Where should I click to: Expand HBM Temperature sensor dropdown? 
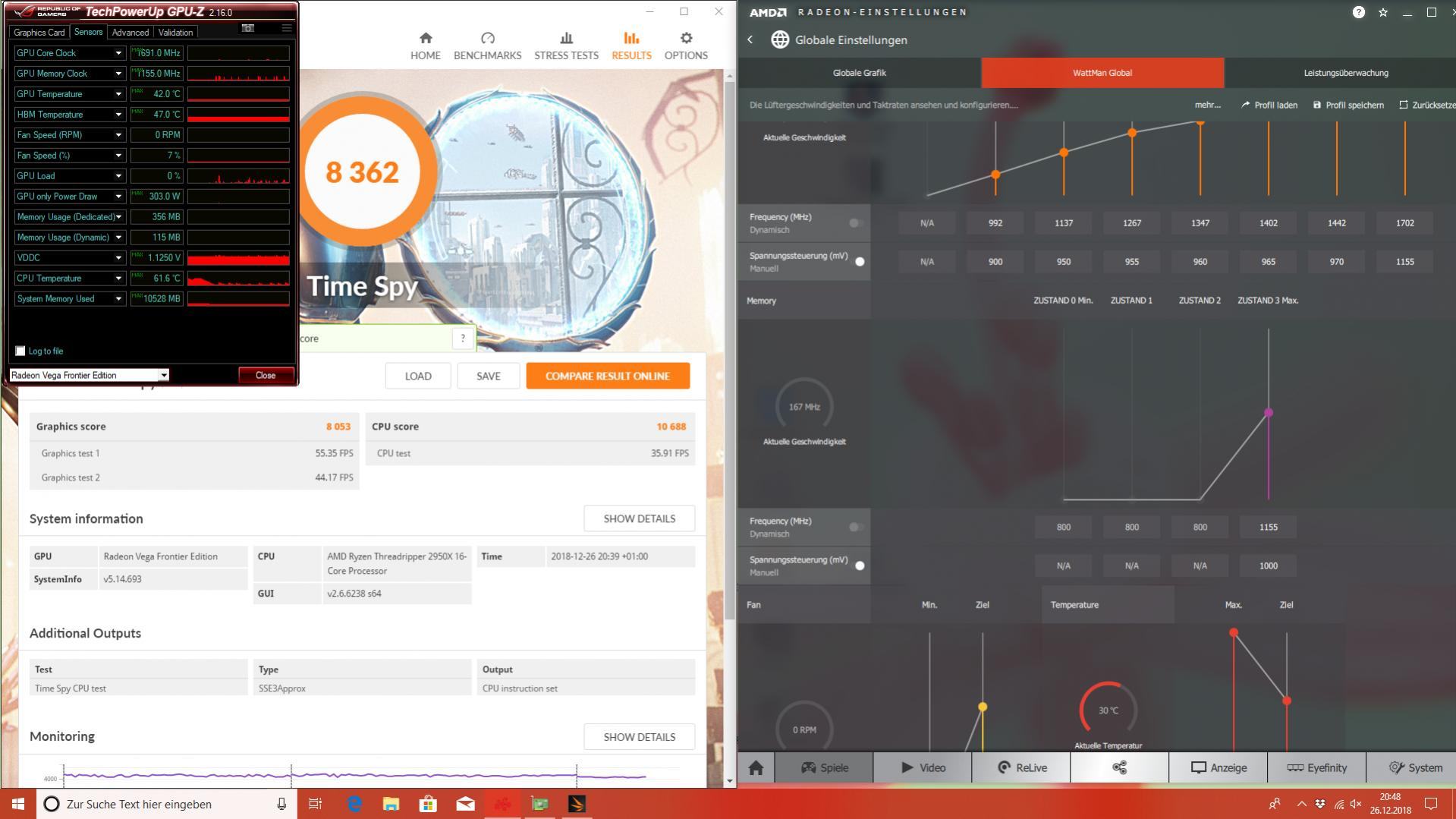pyautogui.click(x=118, y=115)
